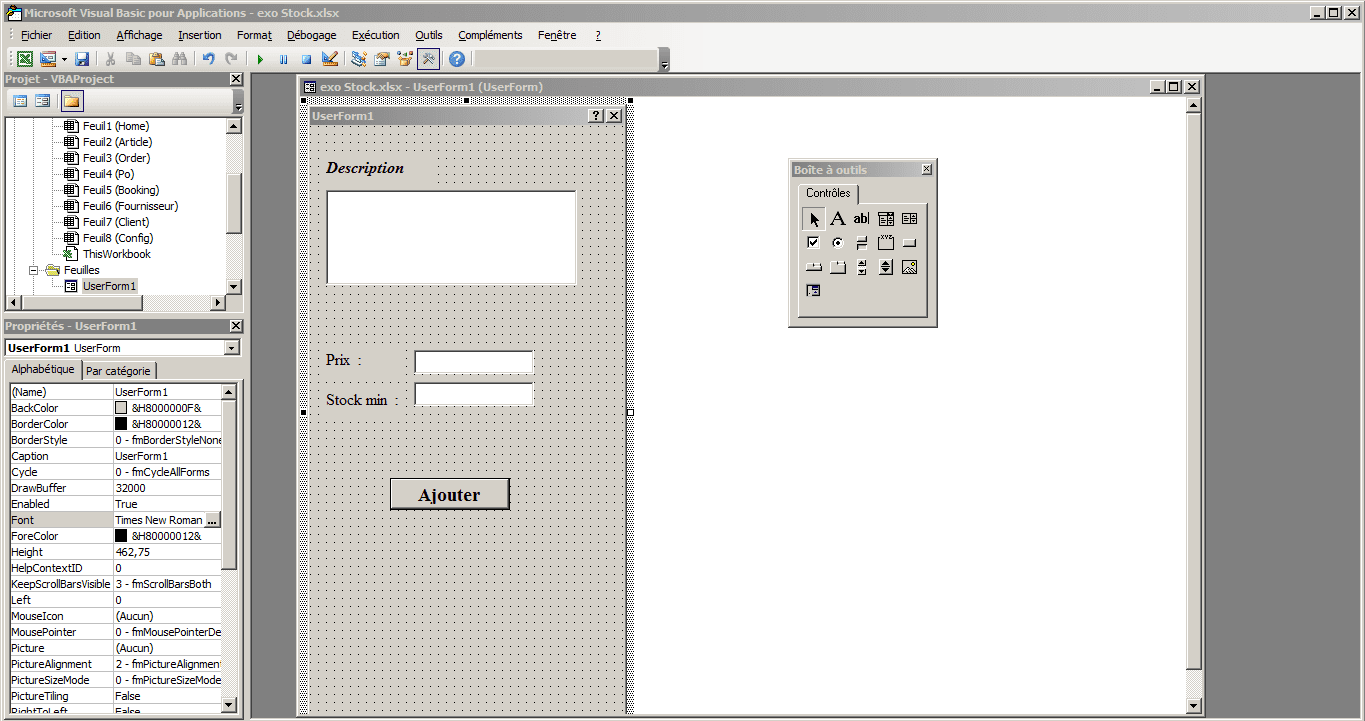Select the TextBox control in toolbox
This screenshot has width=1365, height=721.
(x=861, y=219)
